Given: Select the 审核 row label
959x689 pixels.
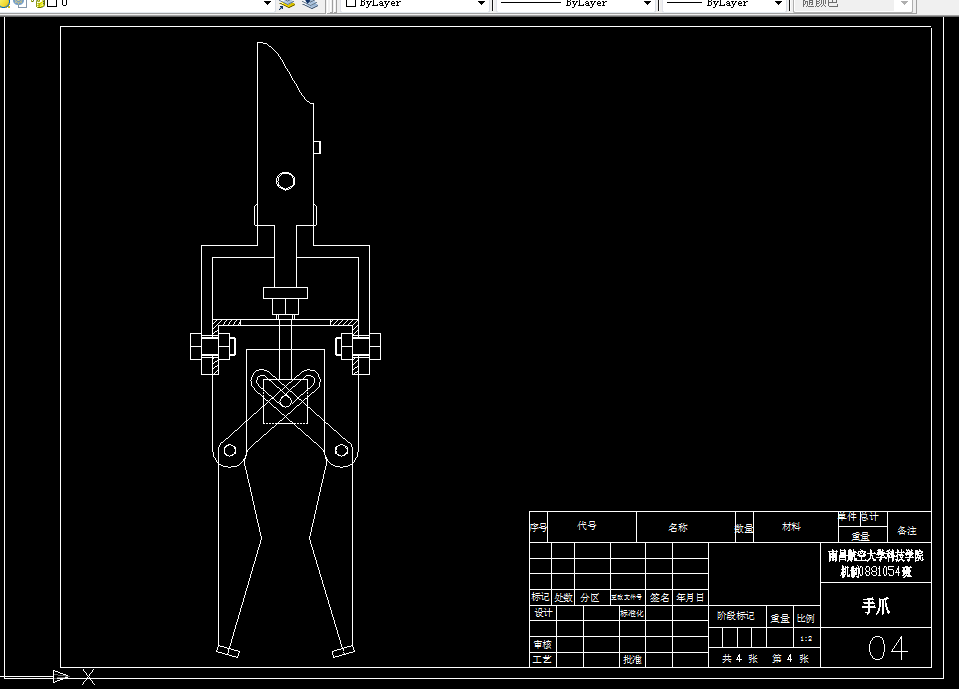Looking at the screenshot, I should (x=542, y=644).
